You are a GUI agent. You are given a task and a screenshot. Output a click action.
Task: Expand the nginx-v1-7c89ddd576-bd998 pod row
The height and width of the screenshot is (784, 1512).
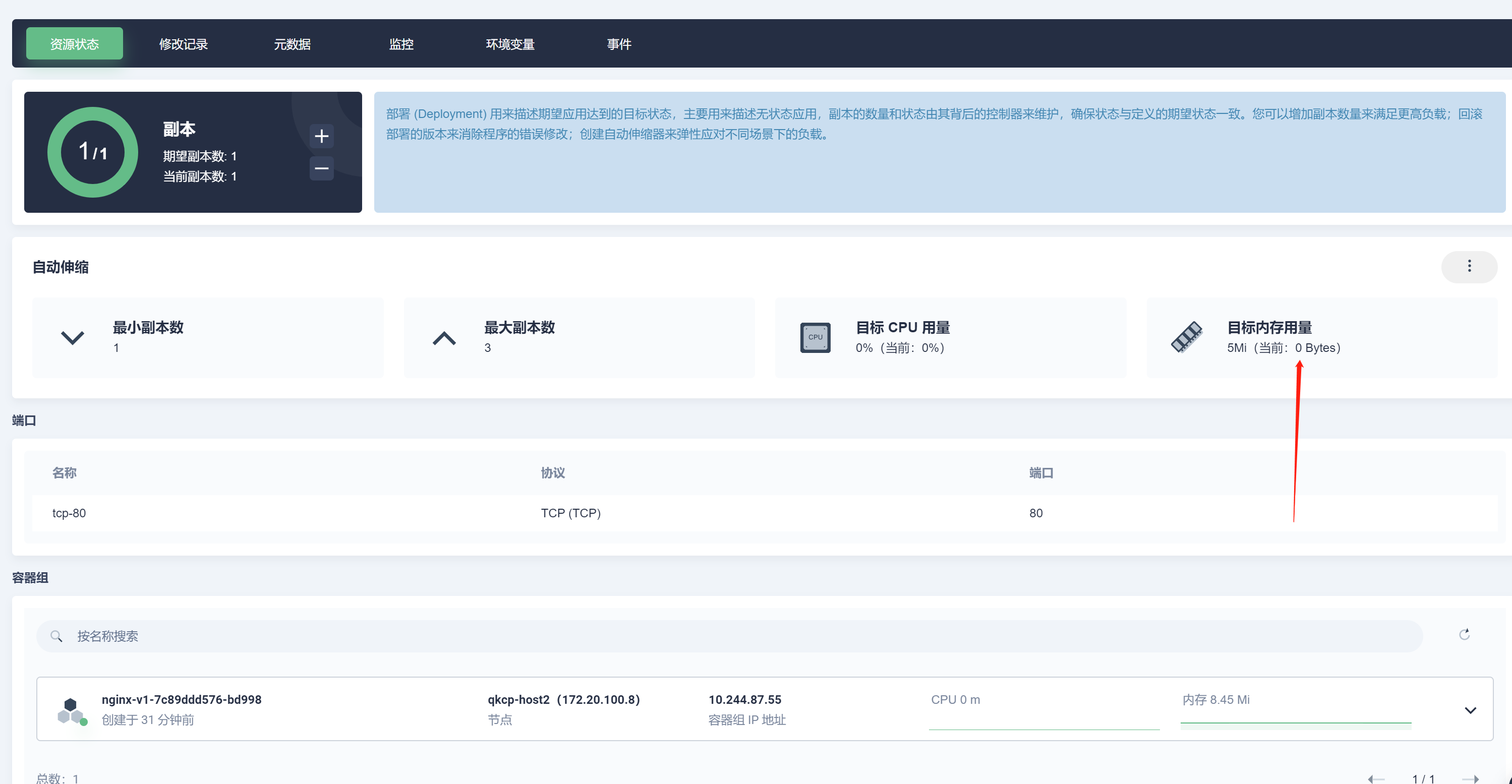(x=1470, y=710)
